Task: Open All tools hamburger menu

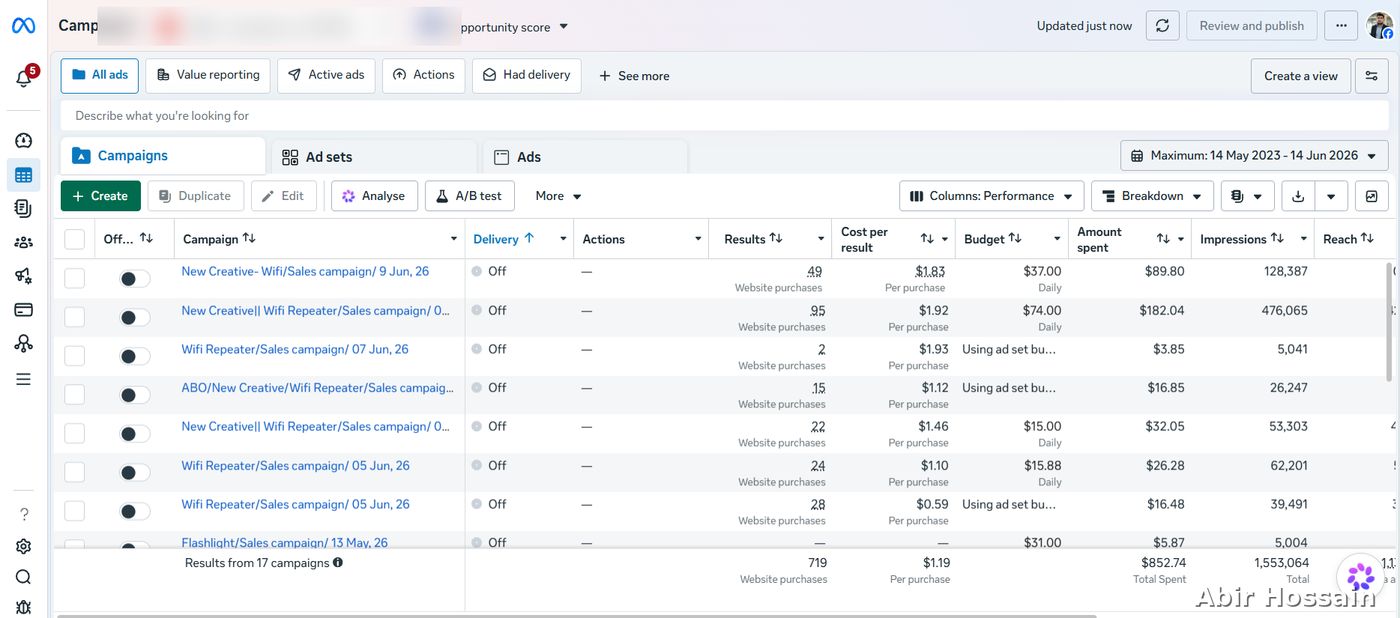Action: 23,379
